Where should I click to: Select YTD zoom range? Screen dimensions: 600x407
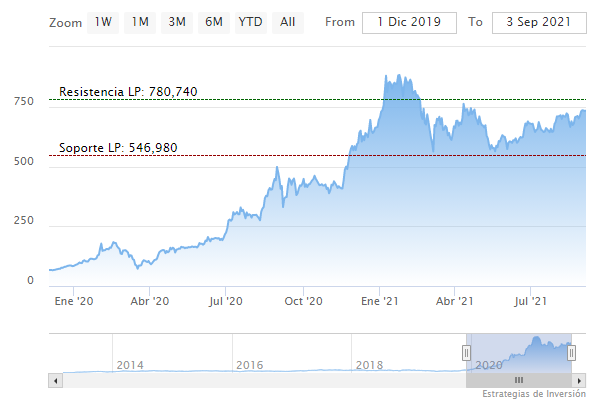(x=250, y=22)
